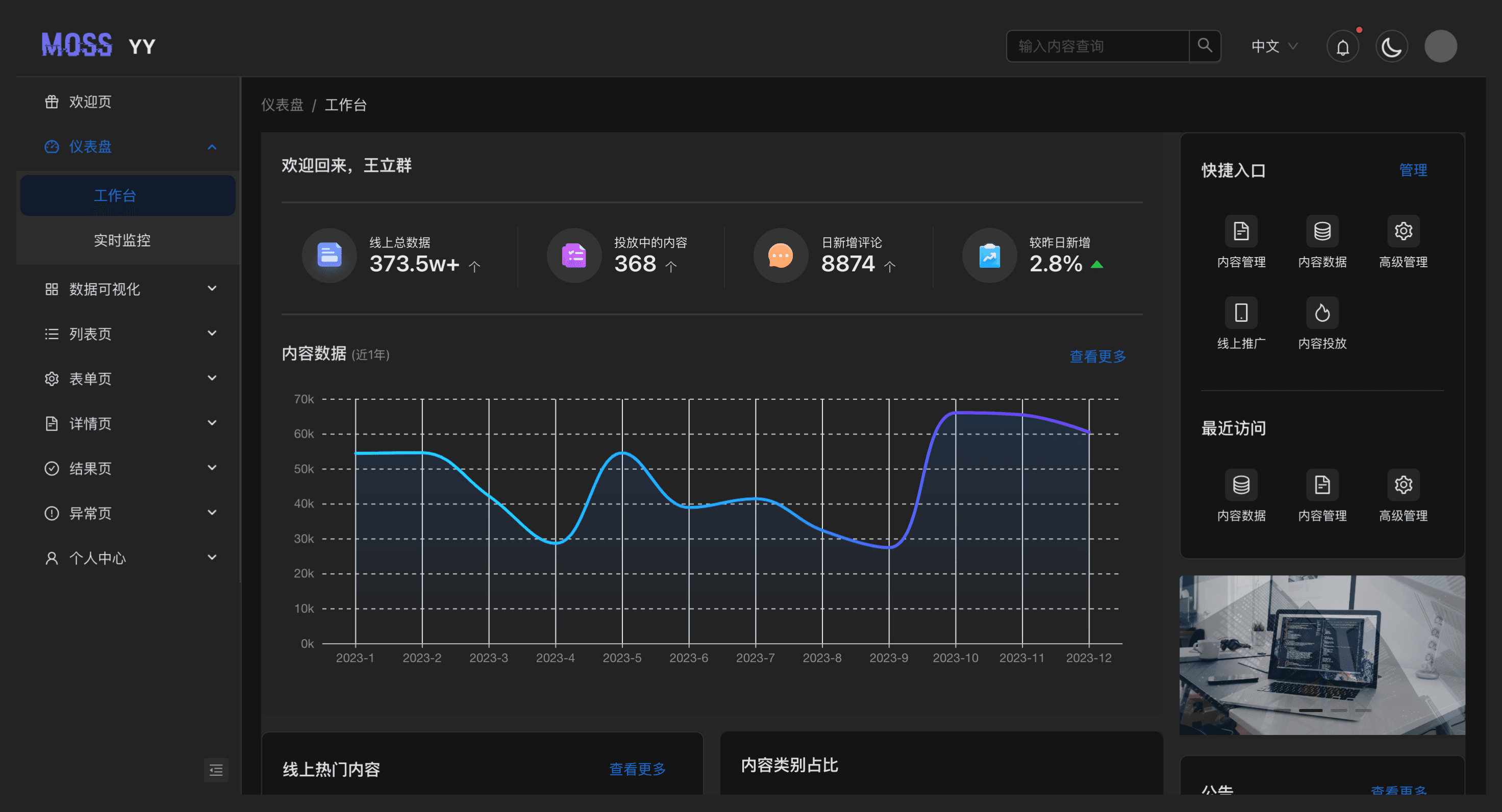
Task: Click the 368 content value
Action: pyautogui.click(x=635, y=264)
